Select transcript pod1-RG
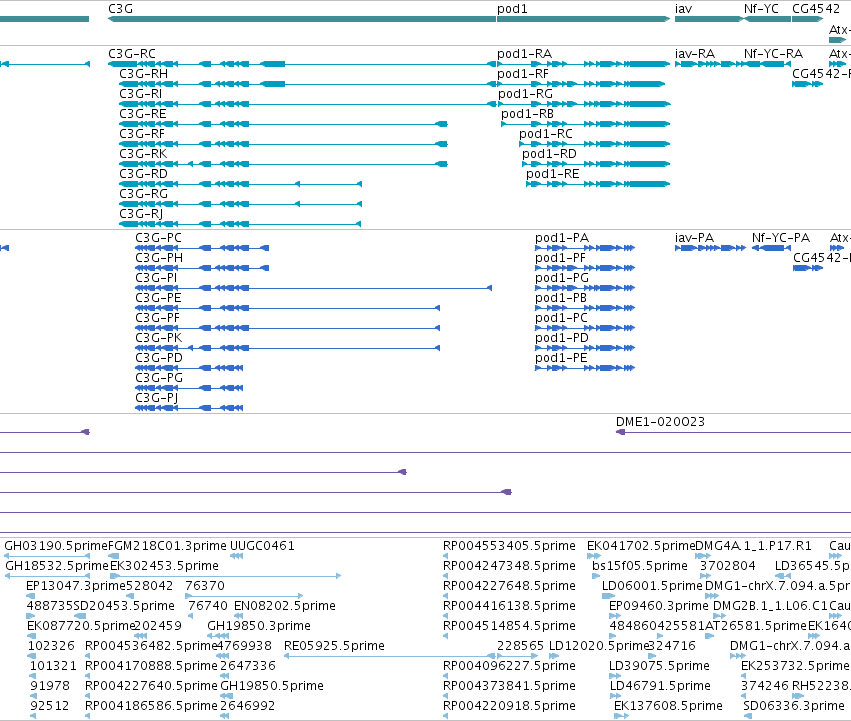851x721 pixels. click(525, 94)
